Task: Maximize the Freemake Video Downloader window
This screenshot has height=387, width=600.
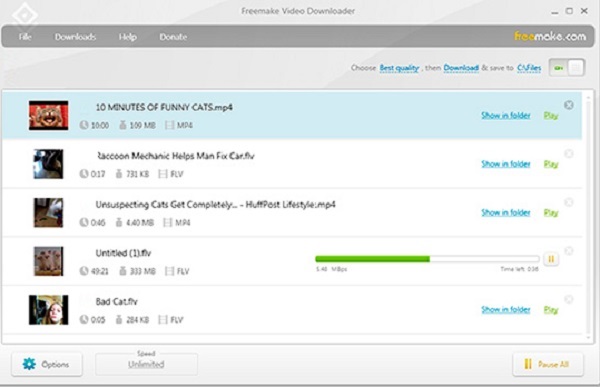Action: tap(569, 11)
